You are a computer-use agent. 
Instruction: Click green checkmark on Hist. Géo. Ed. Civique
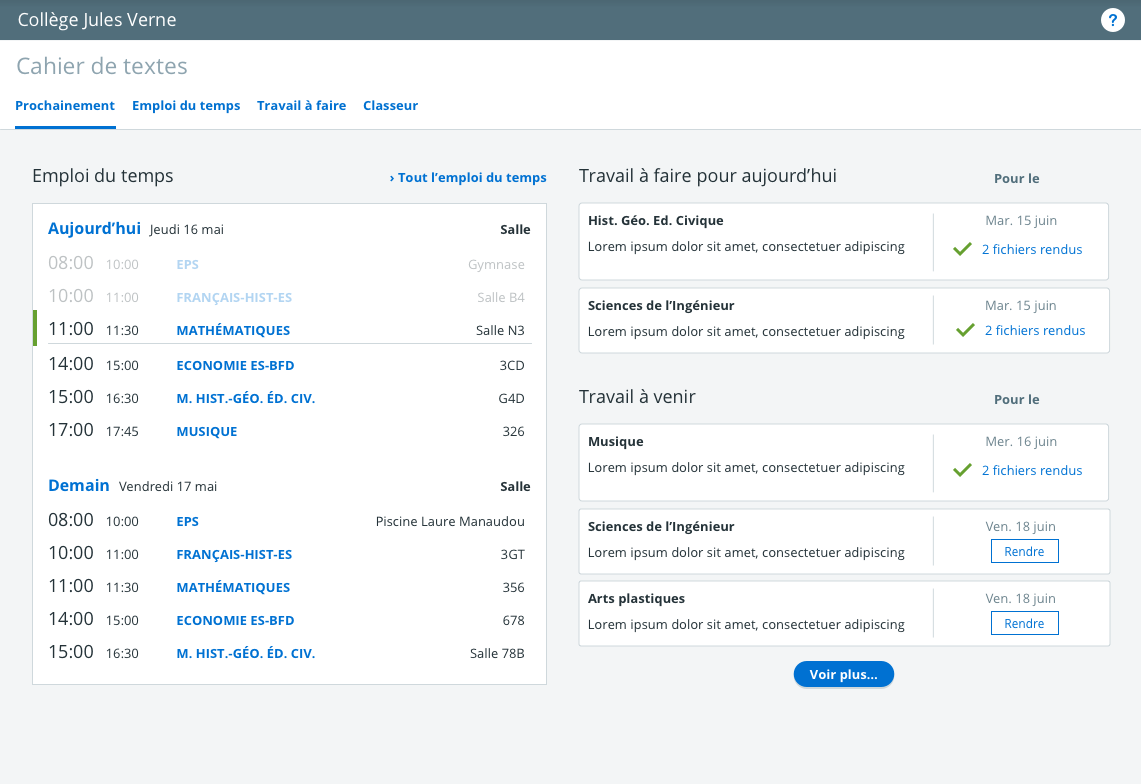click(963, 249)
